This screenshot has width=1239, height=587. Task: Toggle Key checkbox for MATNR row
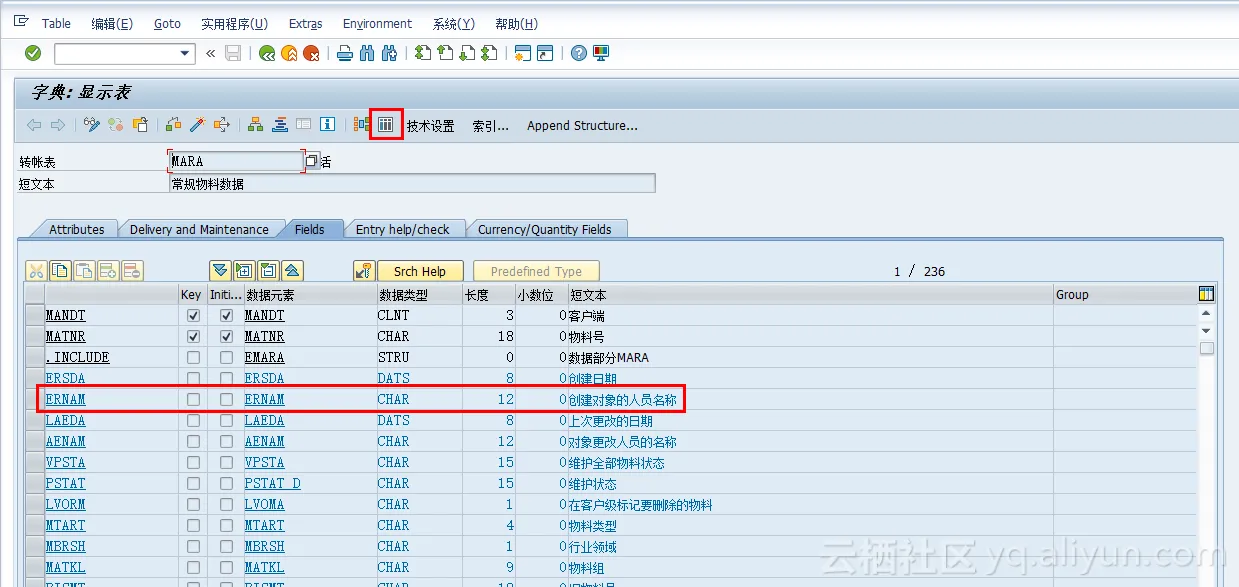[193, 336]
